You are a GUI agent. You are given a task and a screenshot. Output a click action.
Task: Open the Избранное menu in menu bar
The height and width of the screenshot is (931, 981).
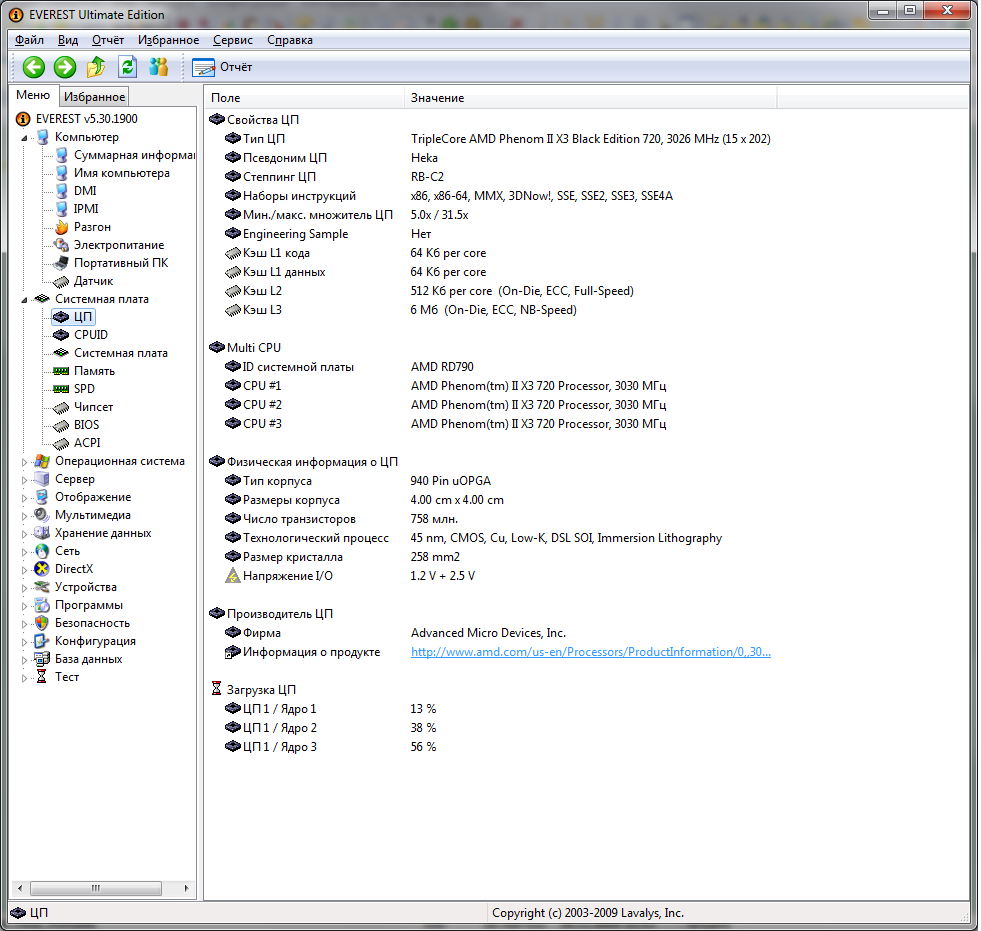click(168, 40)
